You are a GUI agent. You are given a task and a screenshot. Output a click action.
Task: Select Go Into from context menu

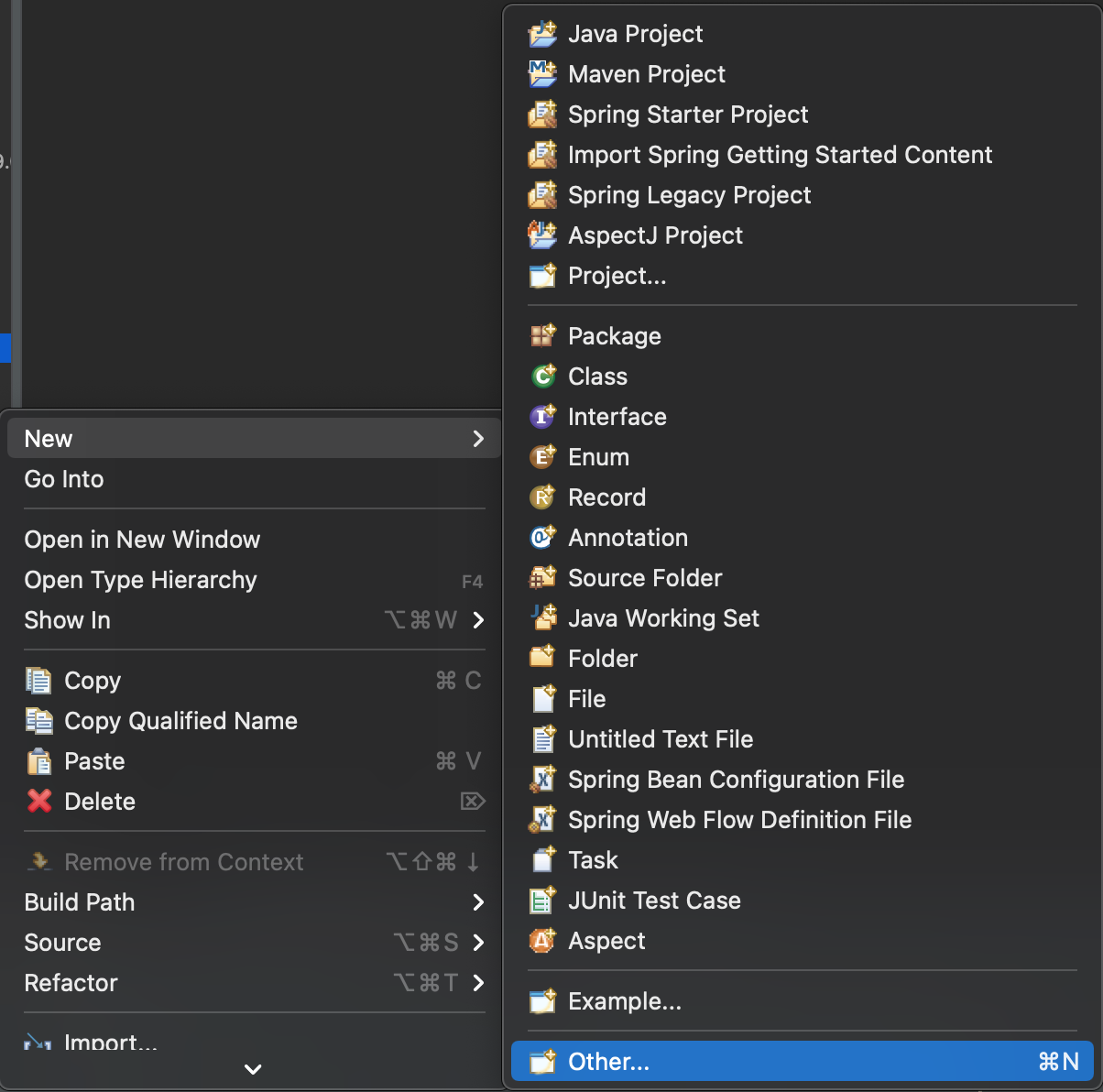pyautogui.click(x=254, y=479)
